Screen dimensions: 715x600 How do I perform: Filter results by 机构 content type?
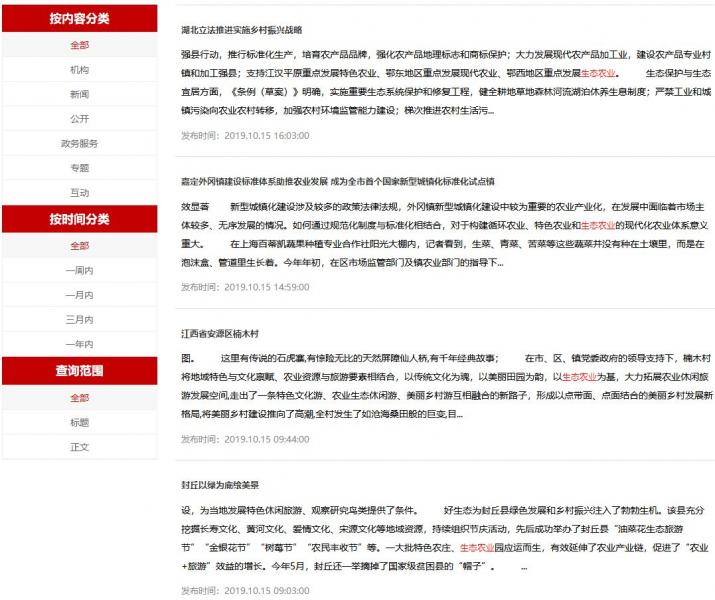pos(79,70)
